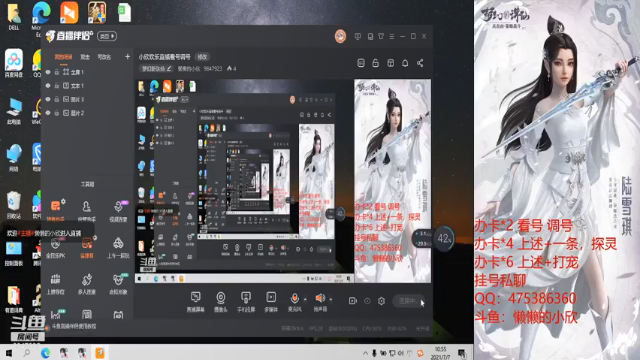
Task: Open the orange 弹幕 helper tool
Action: (55, 210)
